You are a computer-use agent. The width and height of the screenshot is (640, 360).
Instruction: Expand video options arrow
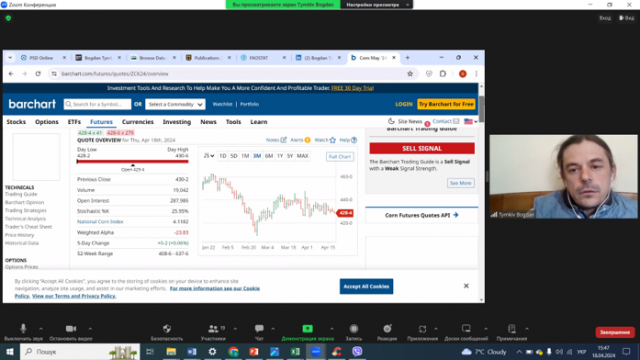click(x=90, y=328)
